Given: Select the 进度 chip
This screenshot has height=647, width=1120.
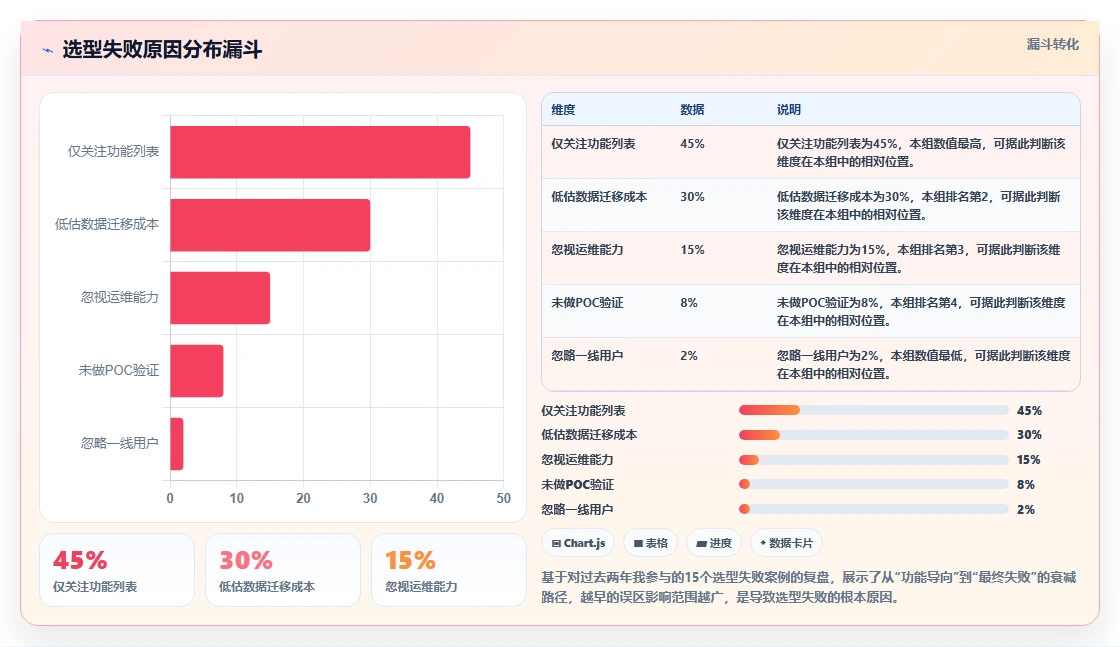Looking at the screenshot, I should (x=714, y=543).
